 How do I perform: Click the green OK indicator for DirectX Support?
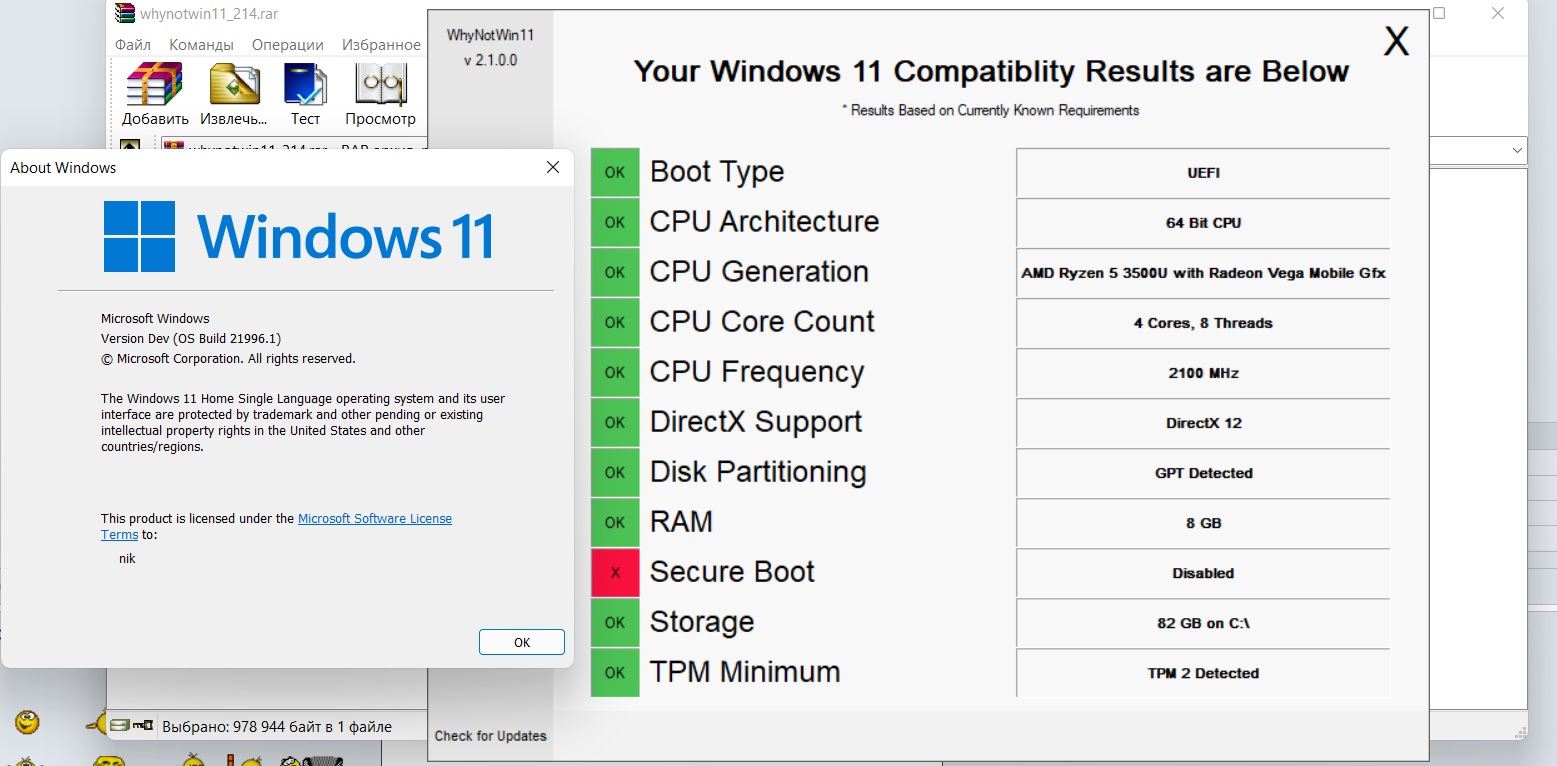point(615,423)
